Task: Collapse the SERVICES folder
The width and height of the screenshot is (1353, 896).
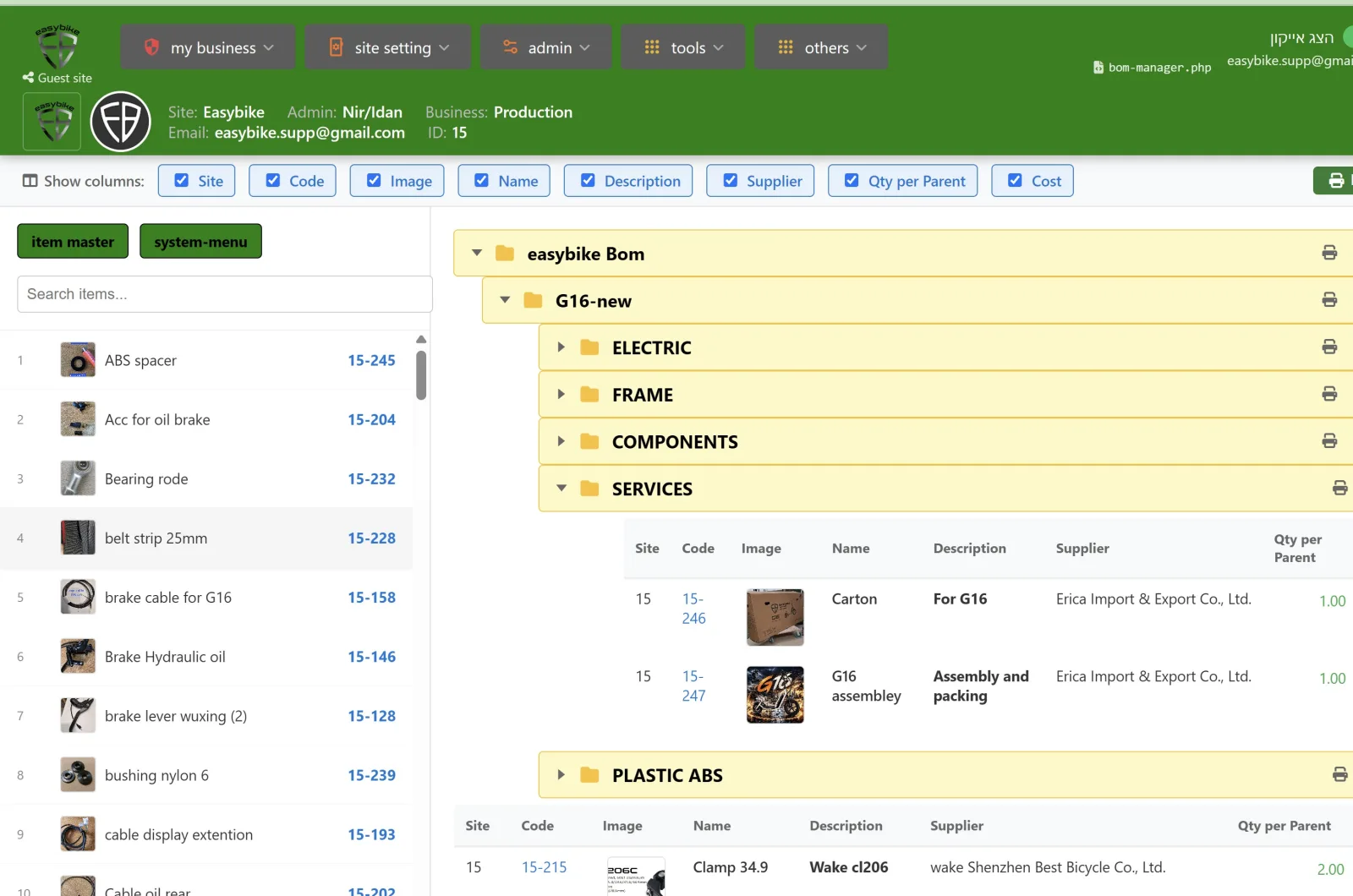Action: [561, 488]
